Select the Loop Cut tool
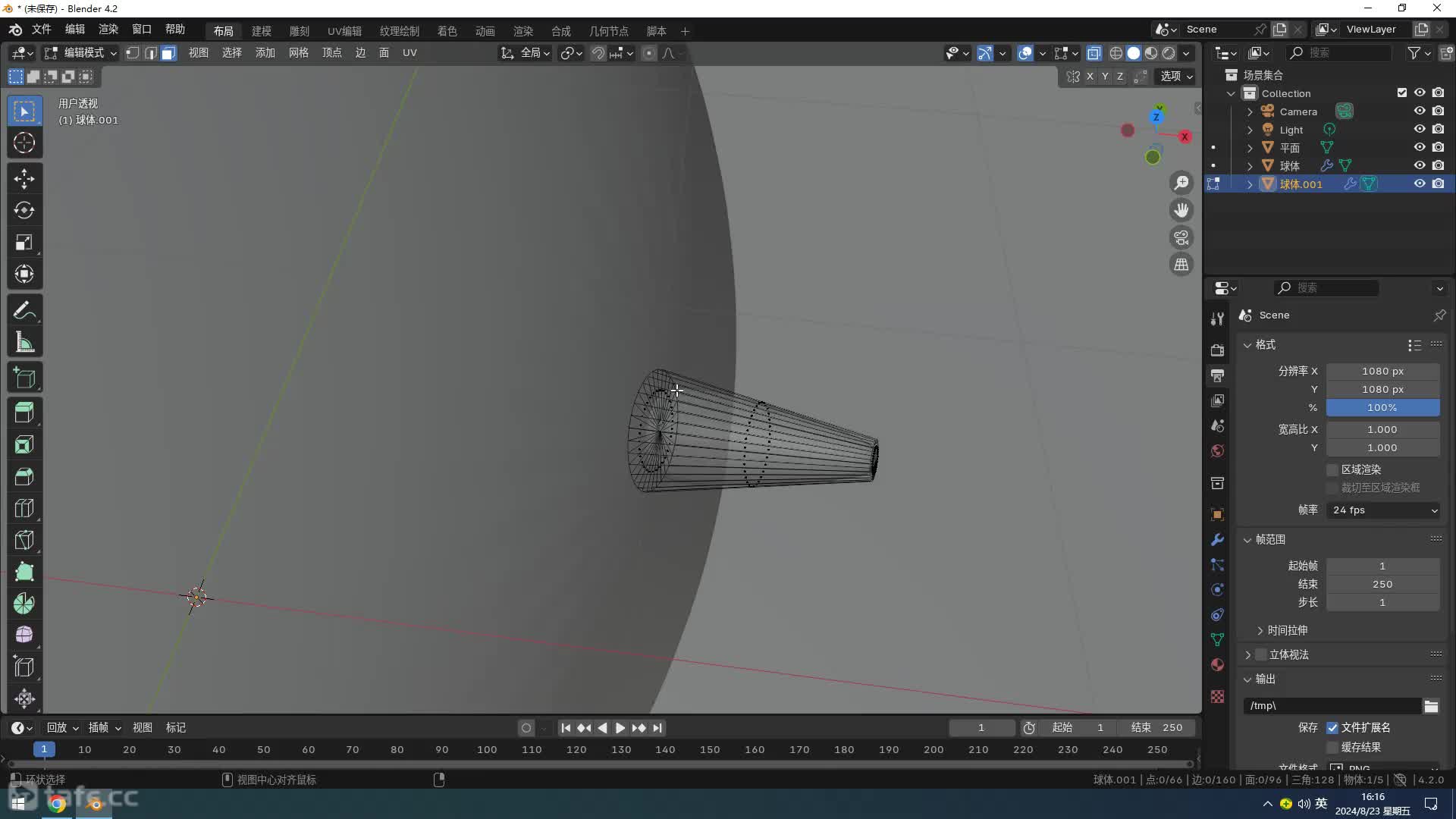Screen dimensions: 1456x819 point(24,509)
